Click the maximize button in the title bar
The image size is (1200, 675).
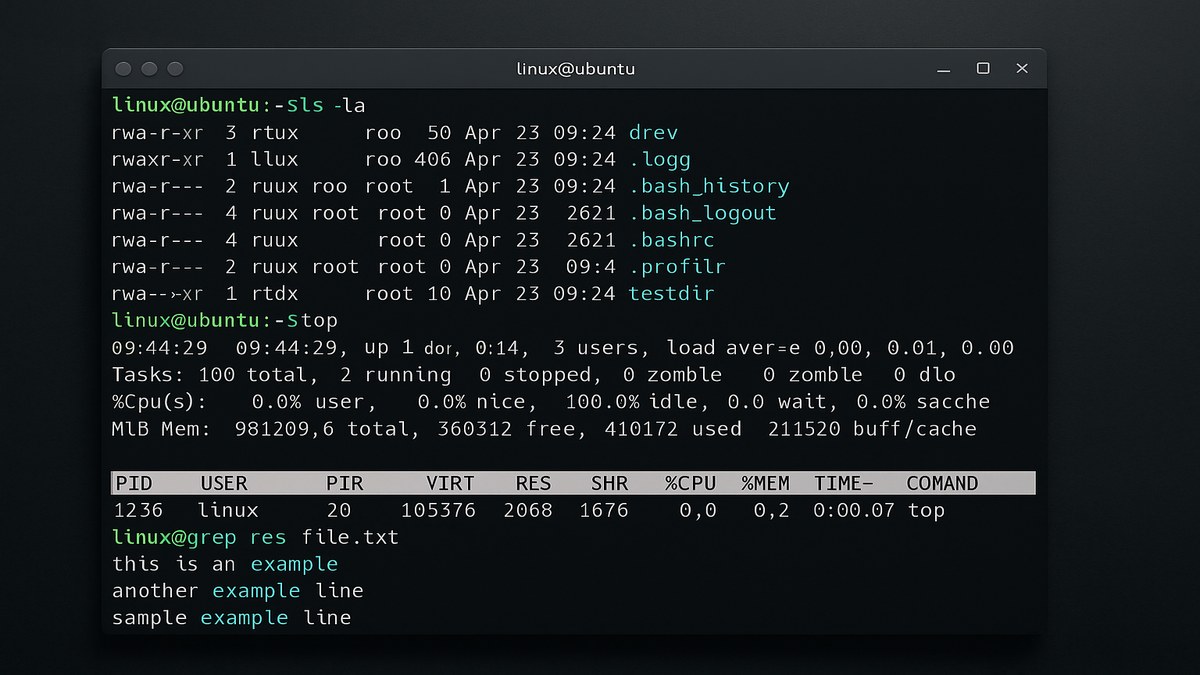(x=982, y=68)
